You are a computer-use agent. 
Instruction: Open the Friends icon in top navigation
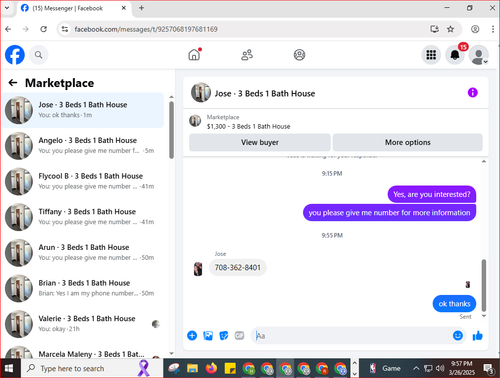pyautogui.click(x=247, y=55)
